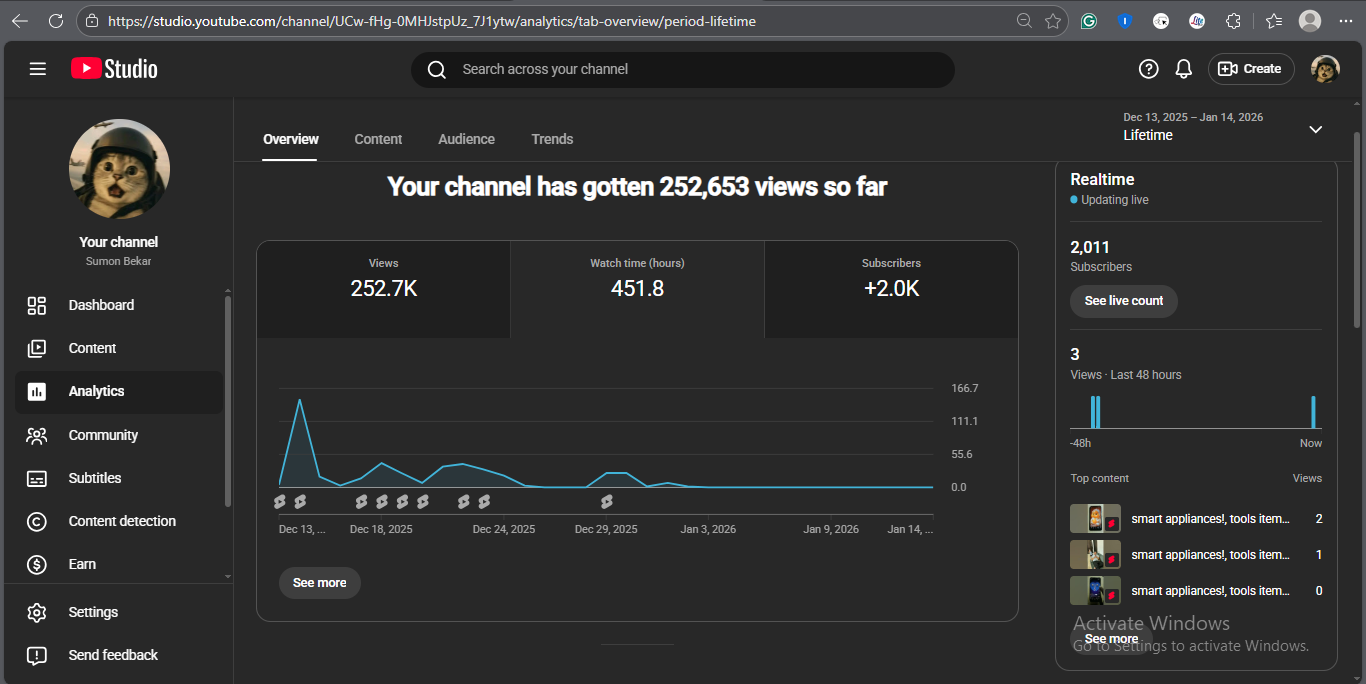Open the Earn section

coord(82,564)
